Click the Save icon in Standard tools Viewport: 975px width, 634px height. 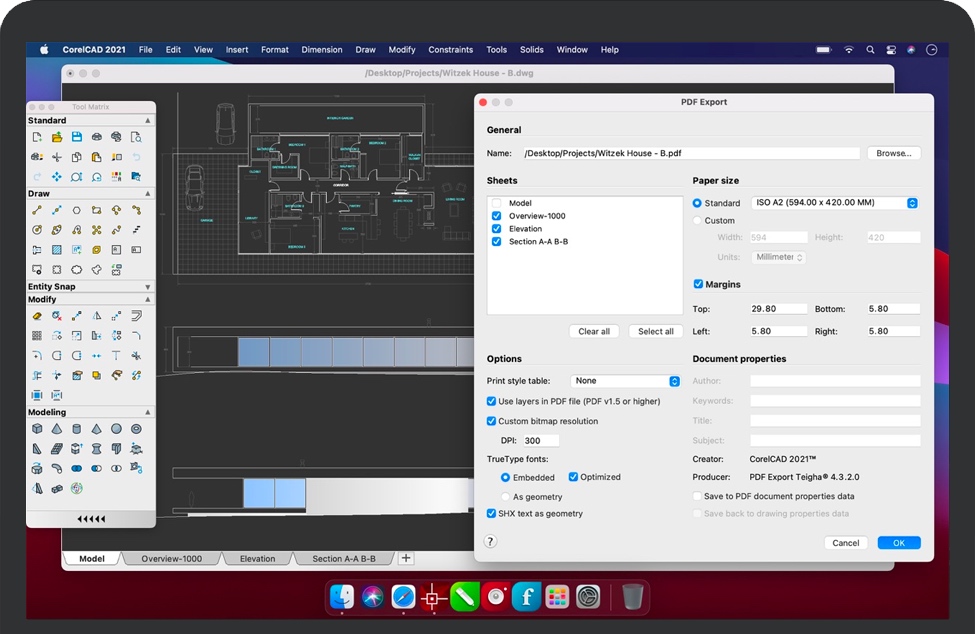(76, 137)
